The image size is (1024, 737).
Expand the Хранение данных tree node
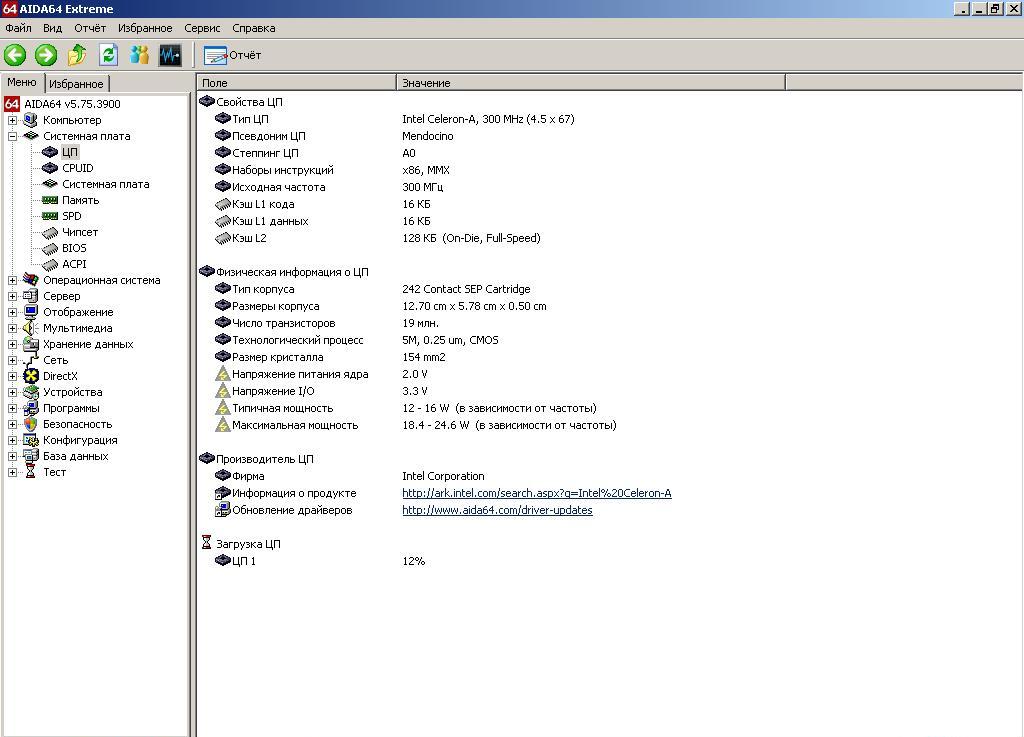coord(12,344)
